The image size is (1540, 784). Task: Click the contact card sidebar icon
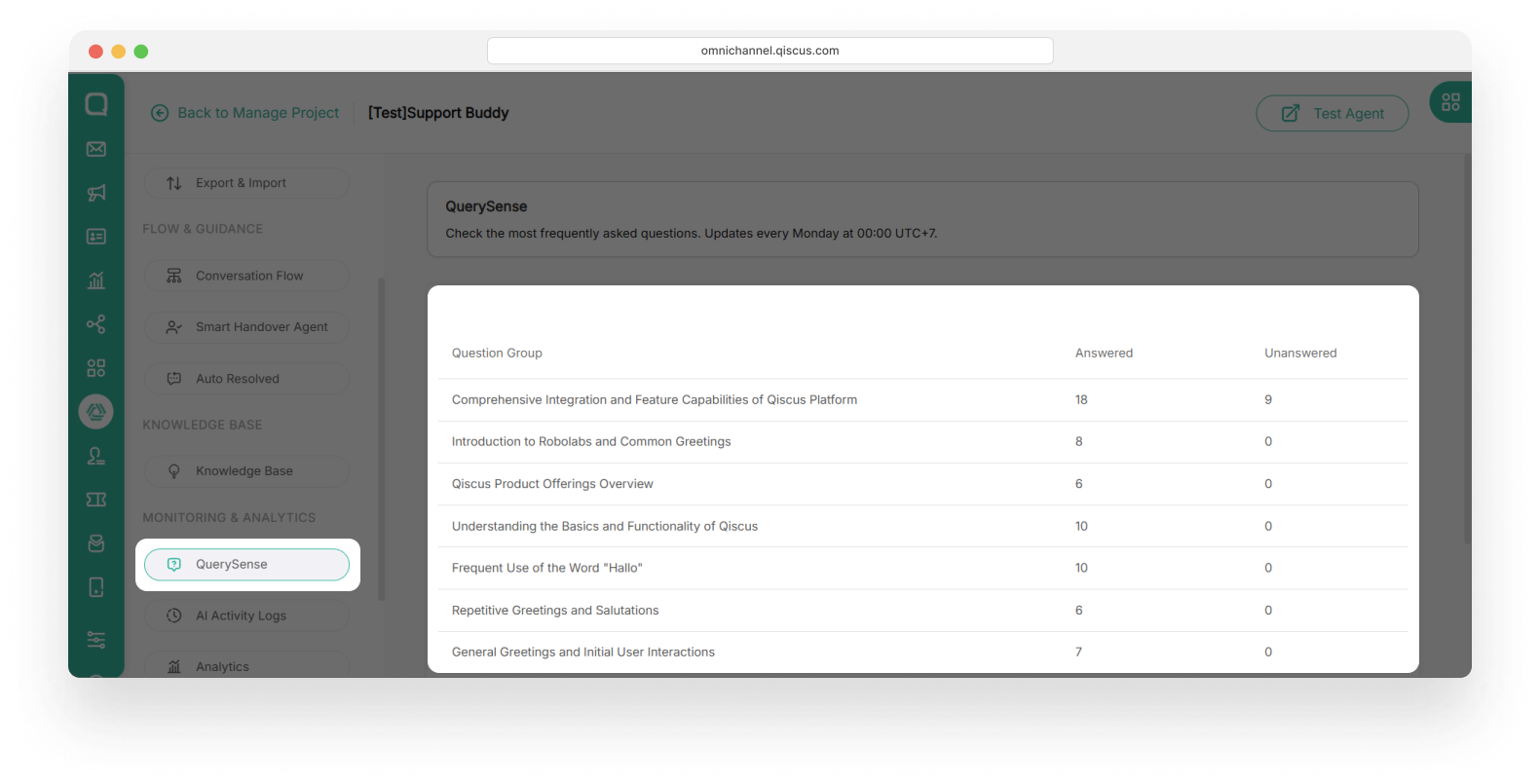pos(96,237)
